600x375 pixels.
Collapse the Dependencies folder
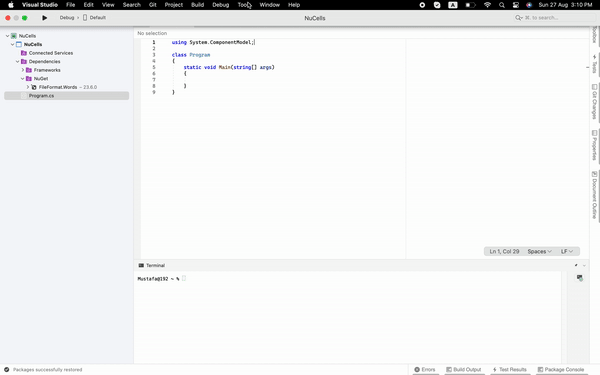point(17,61)
